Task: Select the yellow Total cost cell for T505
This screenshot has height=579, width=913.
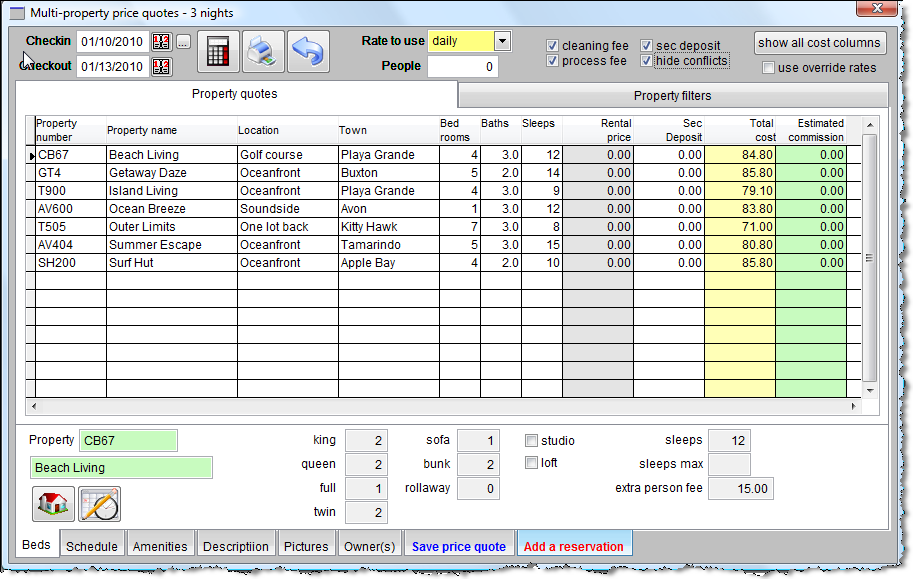Action: (740, 227)
